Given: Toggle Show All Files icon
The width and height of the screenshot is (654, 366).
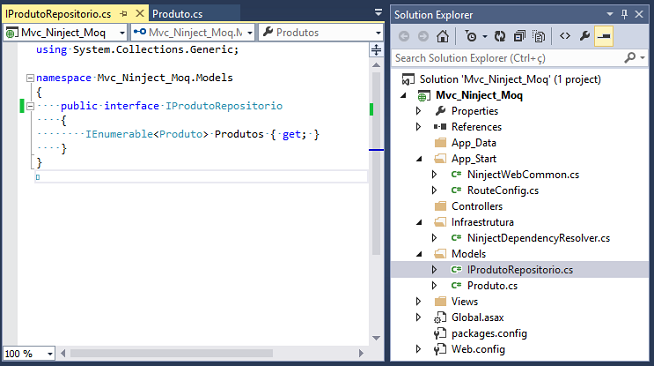Looking at the screenshot, I should coord(538,37).
